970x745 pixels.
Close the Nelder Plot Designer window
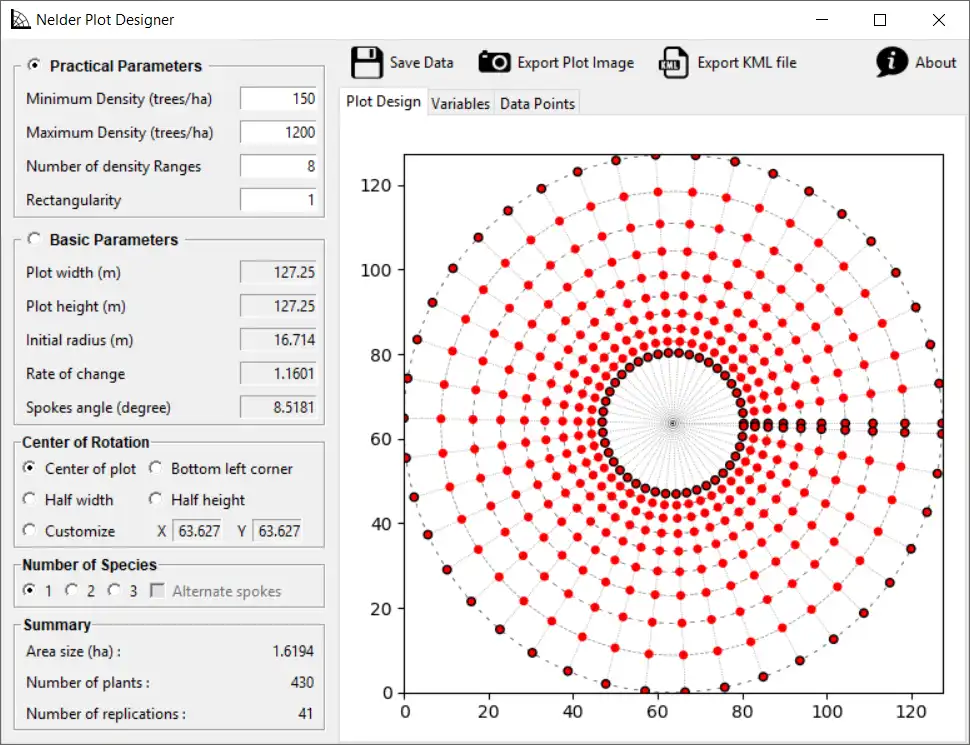pos(938,20)
